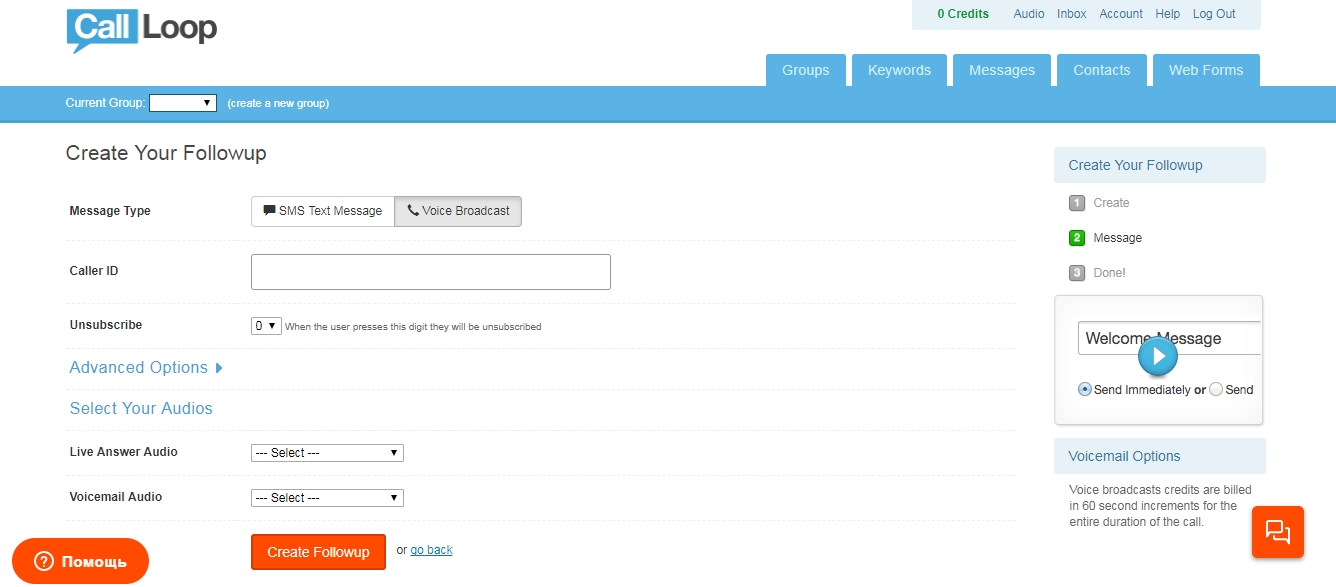The image size is (1336, 587).
Task: Switch to the Web Forms tab
Action: pos(1206,70)
